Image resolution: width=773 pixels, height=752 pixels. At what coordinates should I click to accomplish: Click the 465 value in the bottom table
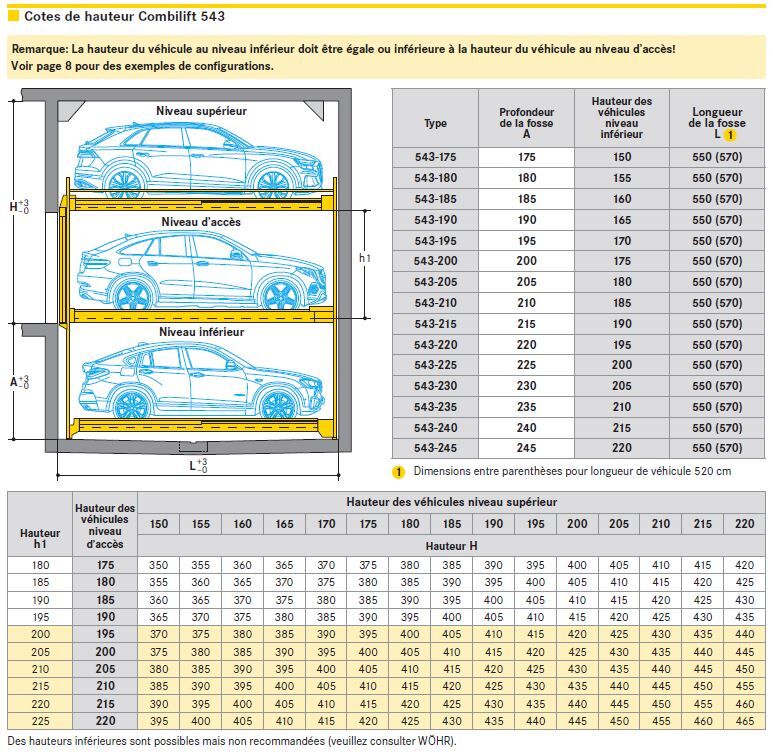[742, 722]
